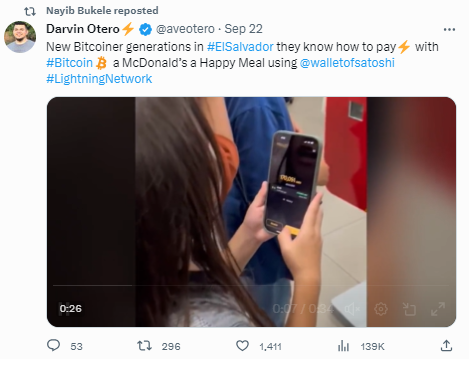Screen dimensions: 469x369
Task: Open the @aveotero handle
Action: pos(185,29)
